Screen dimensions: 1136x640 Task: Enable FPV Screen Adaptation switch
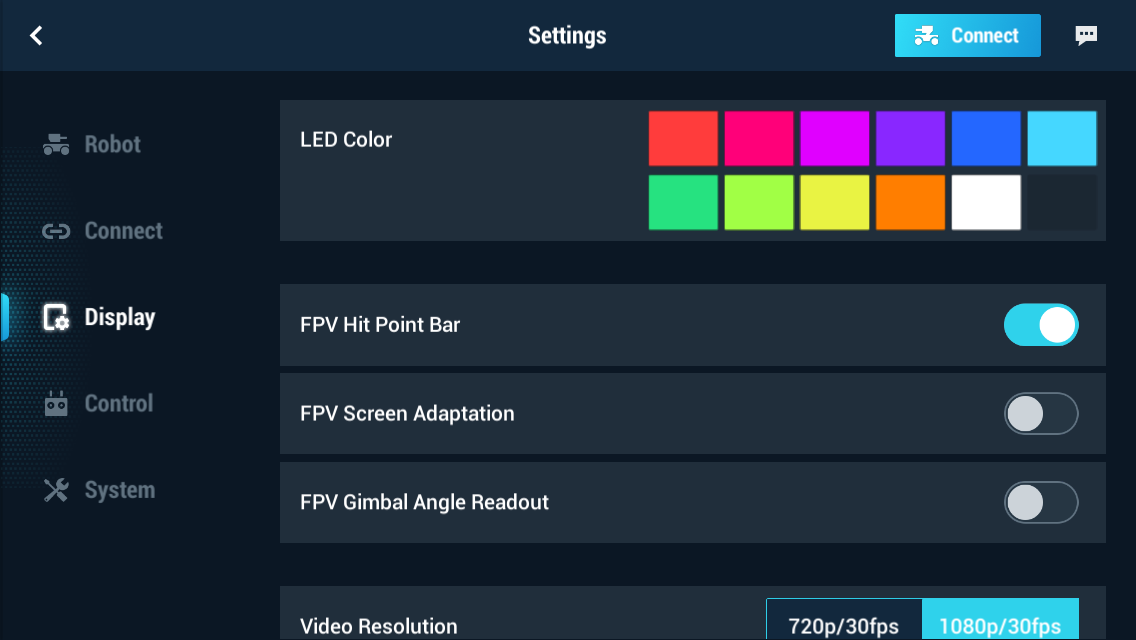pyautogui.click(x=1040, y=414)
